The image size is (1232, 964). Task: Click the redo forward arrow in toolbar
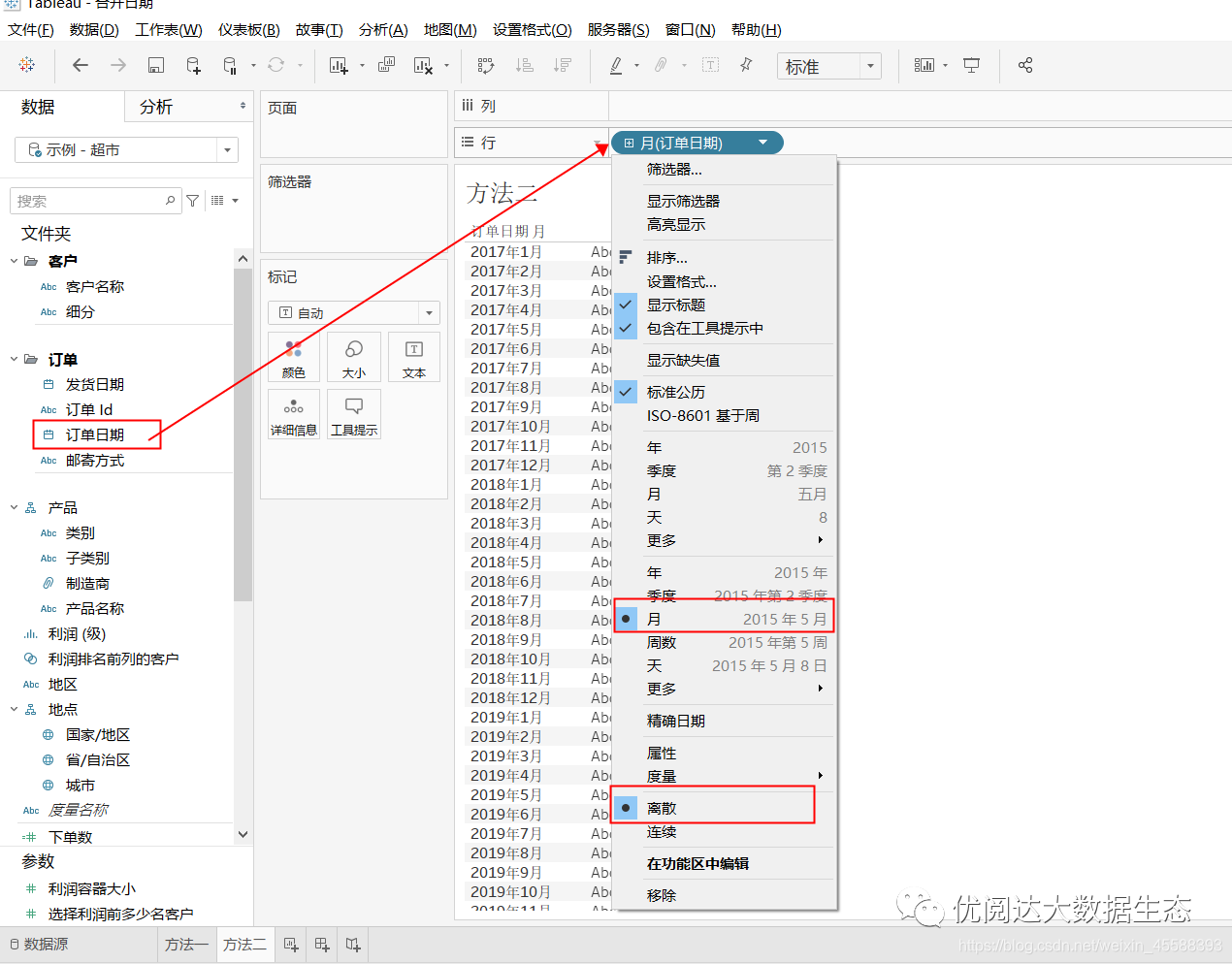pos(118,65)
